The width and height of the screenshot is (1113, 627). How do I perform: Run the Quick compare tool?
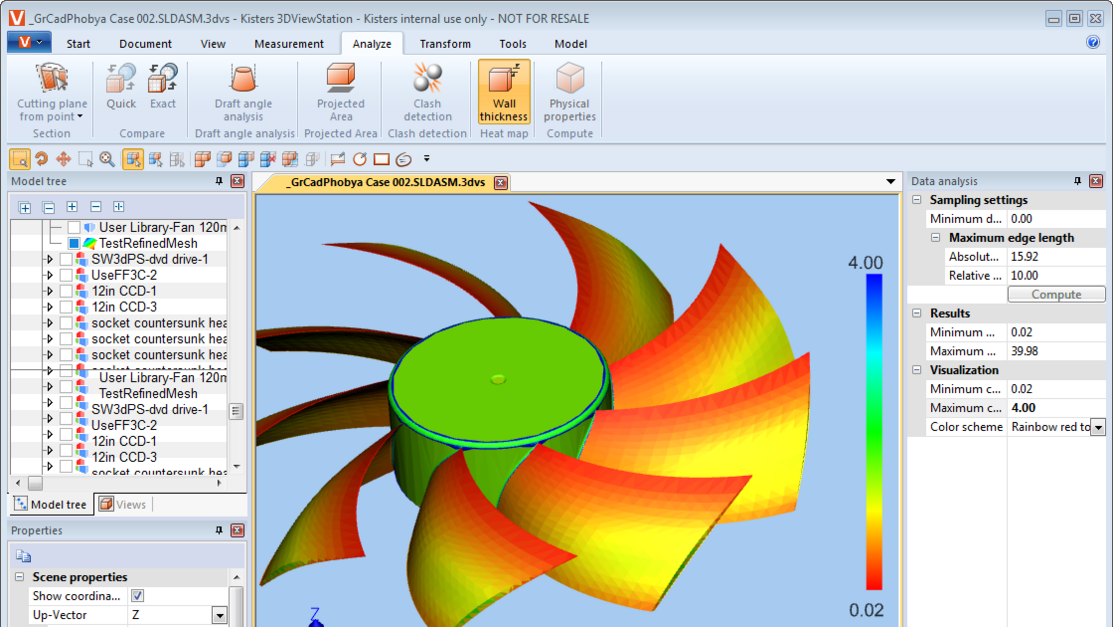tap(121, 87)
